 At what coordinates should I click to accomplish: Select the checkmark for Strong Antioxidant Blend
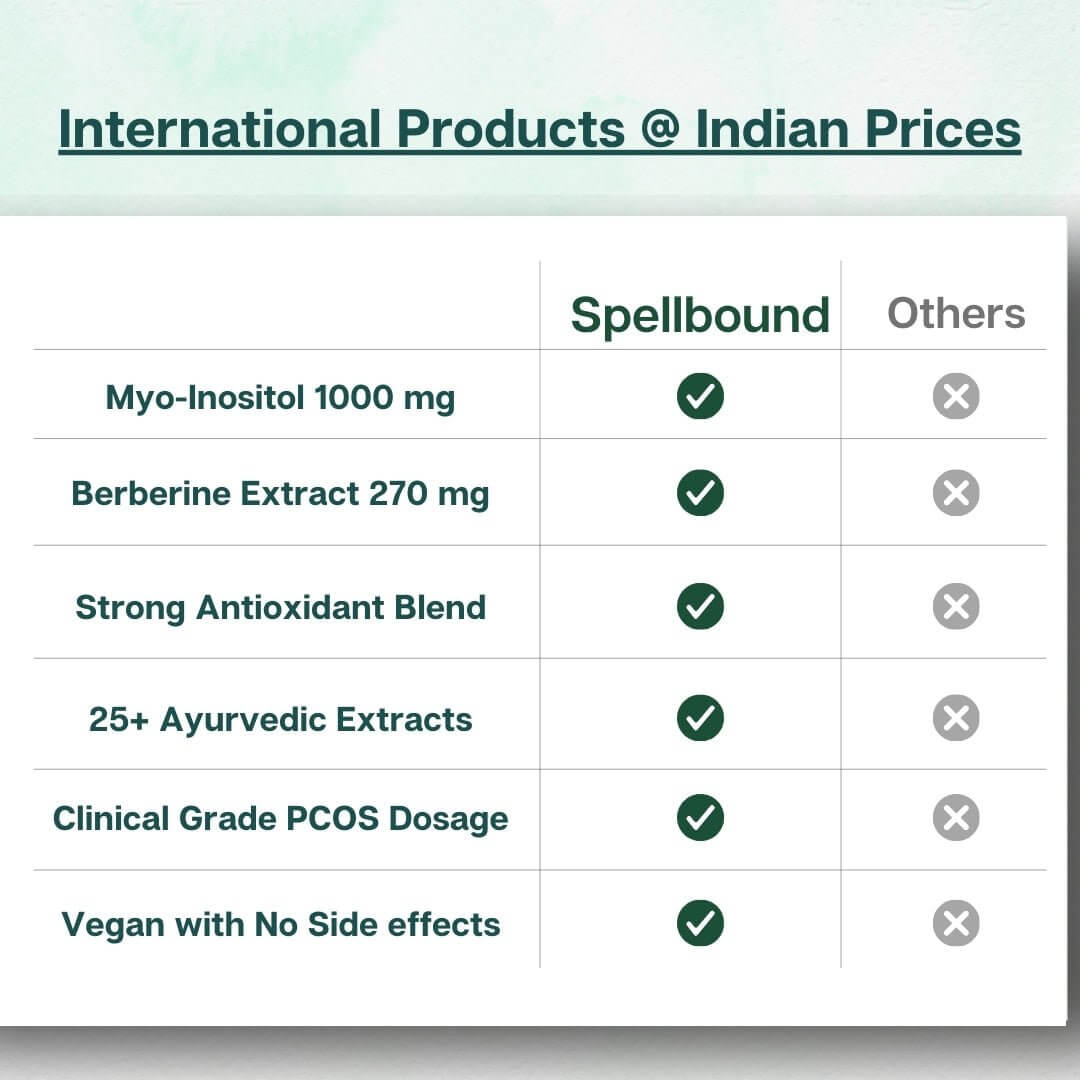pyautogui.click(x=700, y=607)
